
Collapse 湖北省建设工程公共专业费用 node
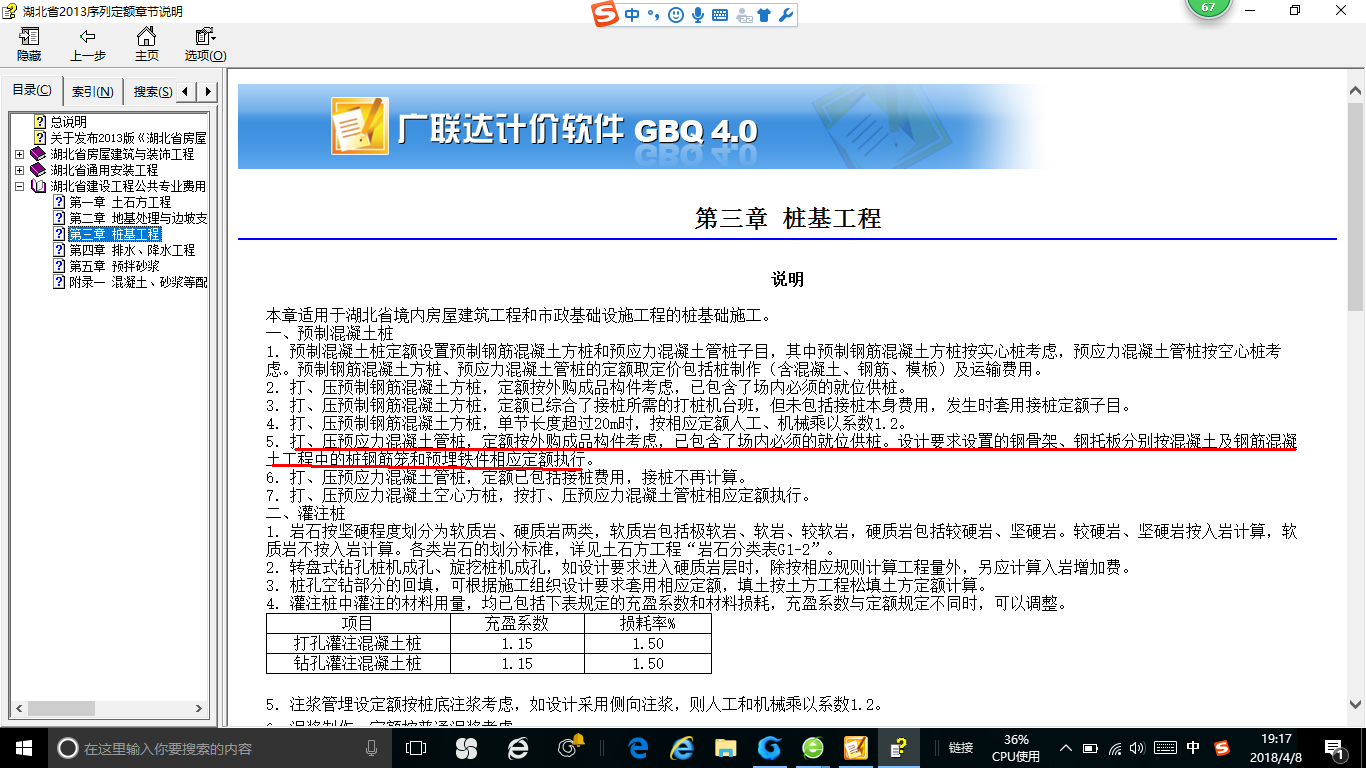[20, 186]
